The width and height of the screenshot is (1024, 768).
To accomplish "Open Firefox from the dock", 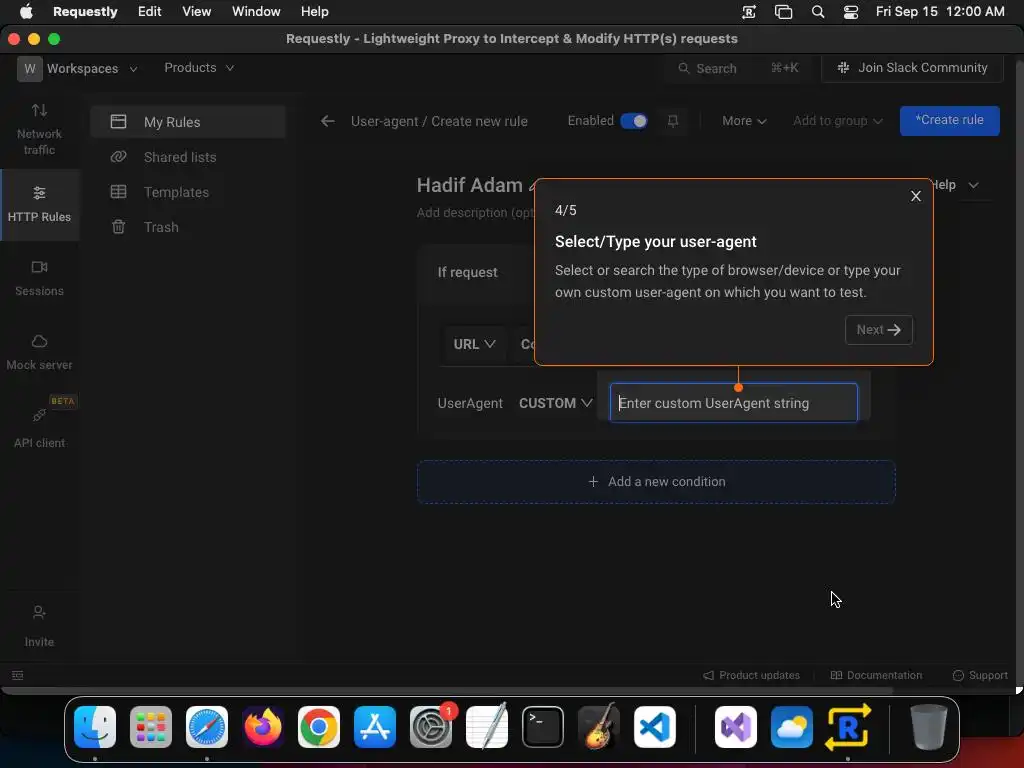I will 263,727.
